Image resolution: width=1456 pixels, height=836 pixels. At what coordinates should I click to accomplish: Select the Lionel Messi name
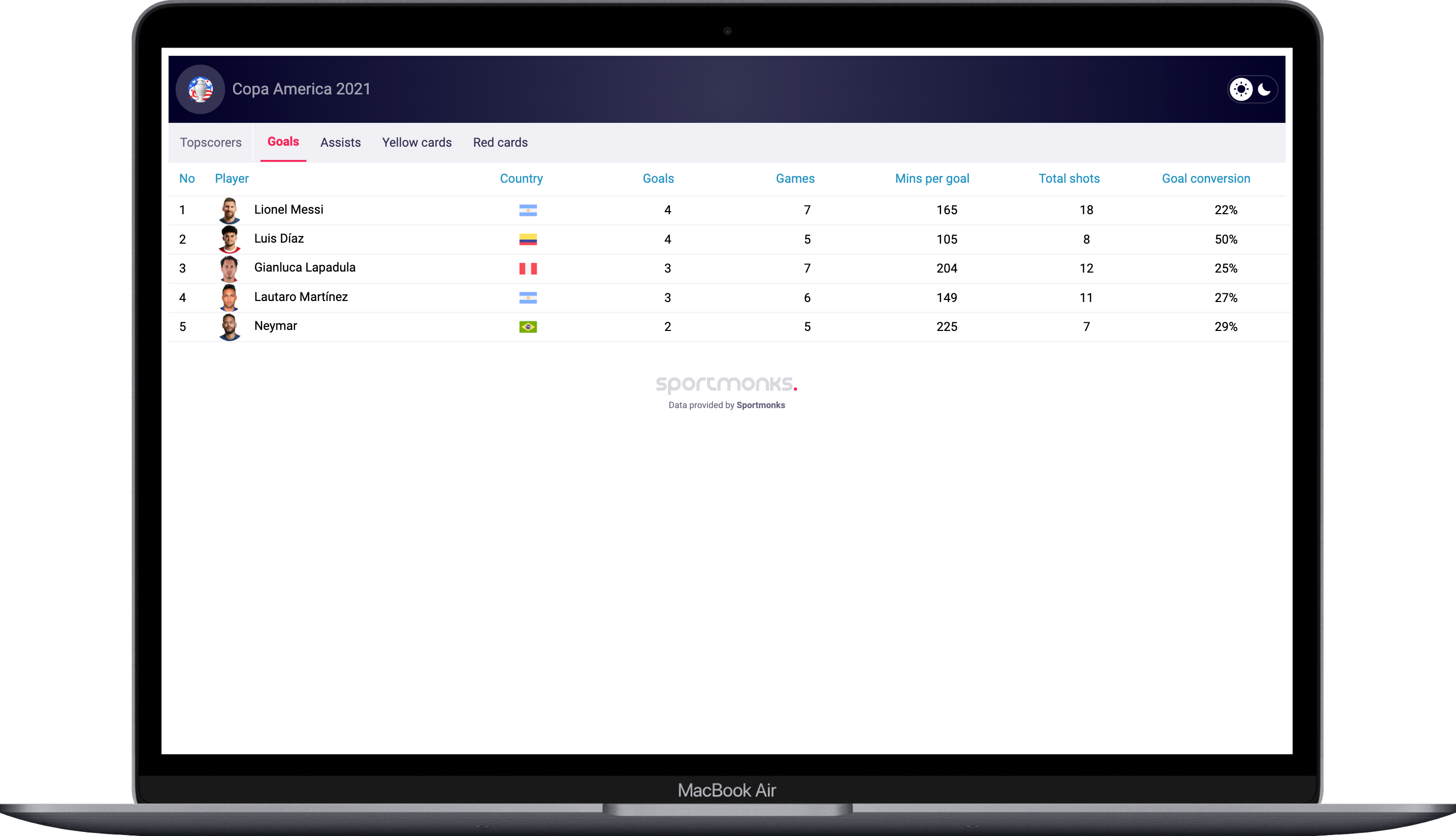coord(289,210)
